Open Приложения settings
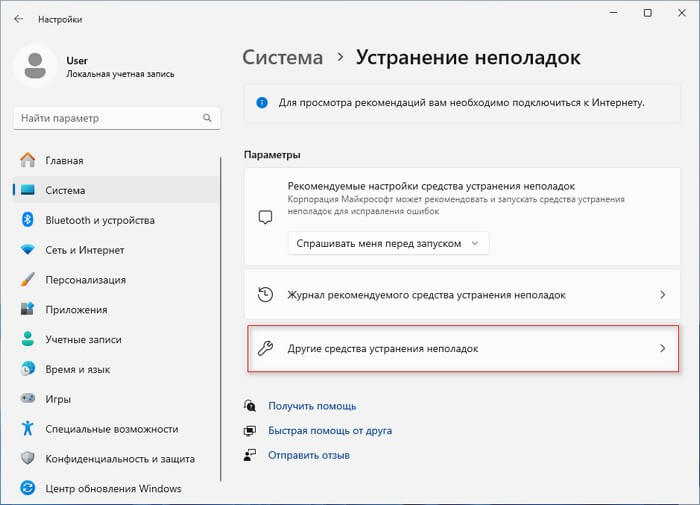Viewport: 700px width, 505px height. click(116, 309)
